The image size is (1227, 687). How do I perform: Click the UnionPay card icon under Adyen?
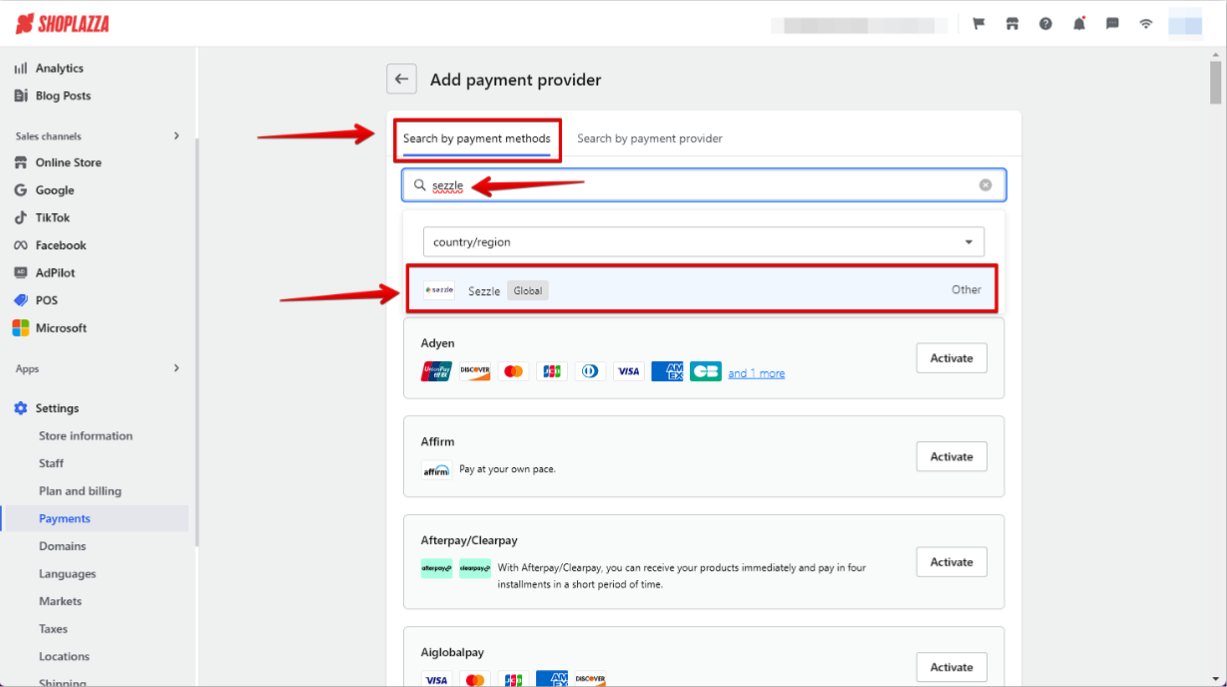pos(437,371)
